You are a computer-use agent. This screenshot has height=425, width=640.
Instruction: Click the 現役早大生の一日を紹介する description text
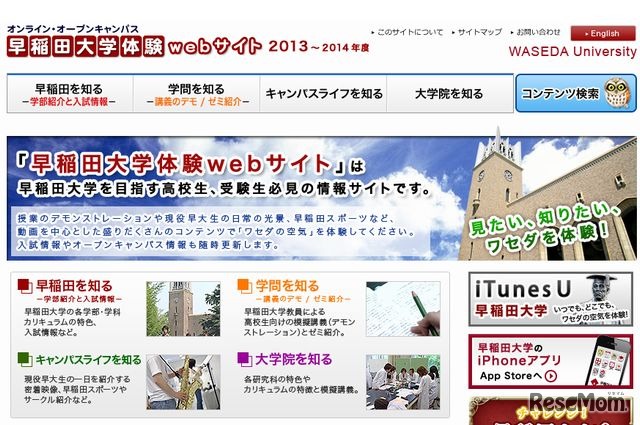pyautogui.click(x=77, y=379)
